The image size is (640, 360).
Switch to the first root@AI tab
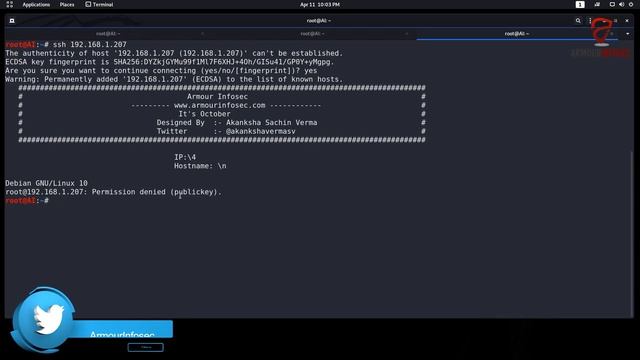click(x=108, y=33)
